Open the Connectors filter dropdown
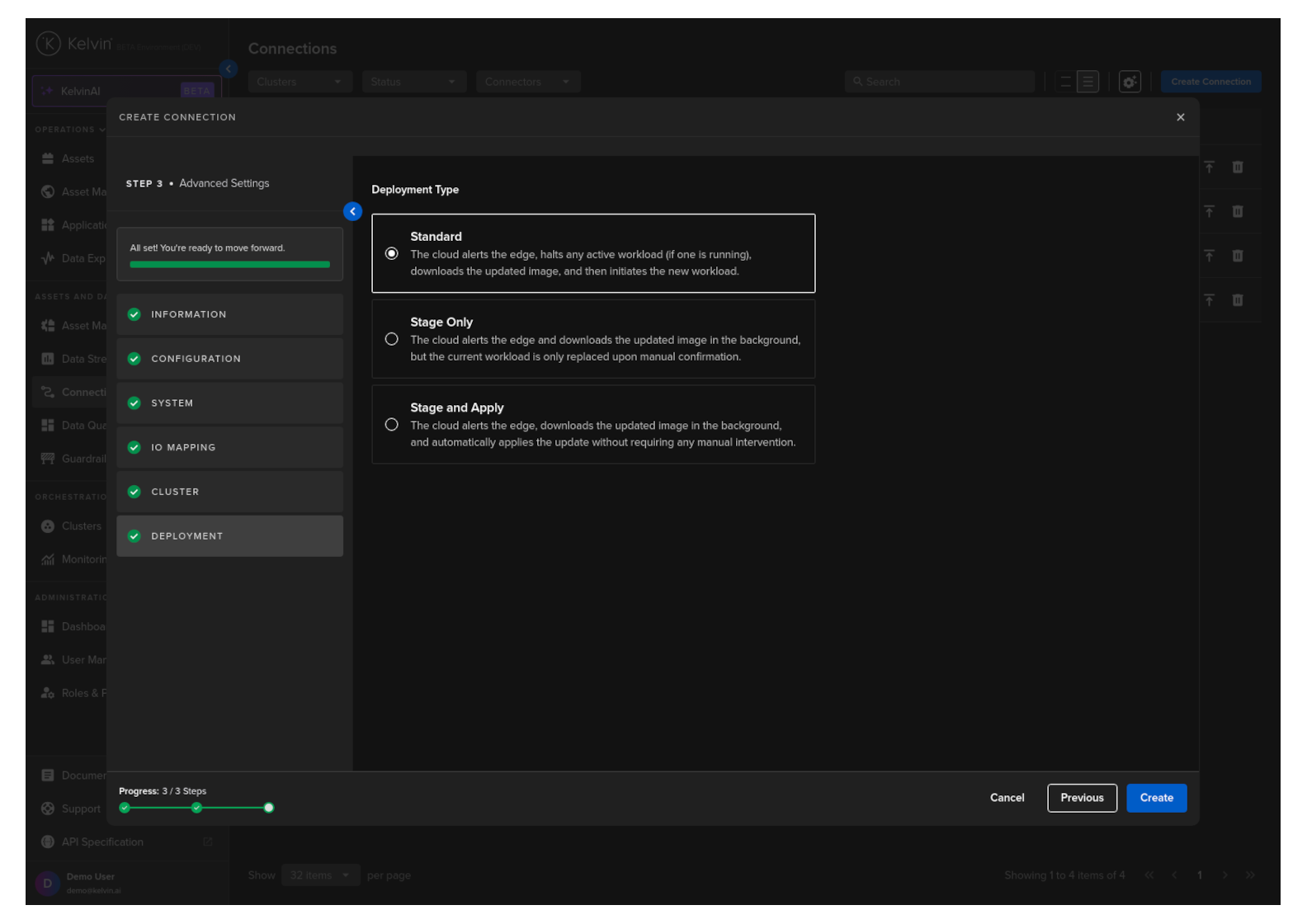 527,82
